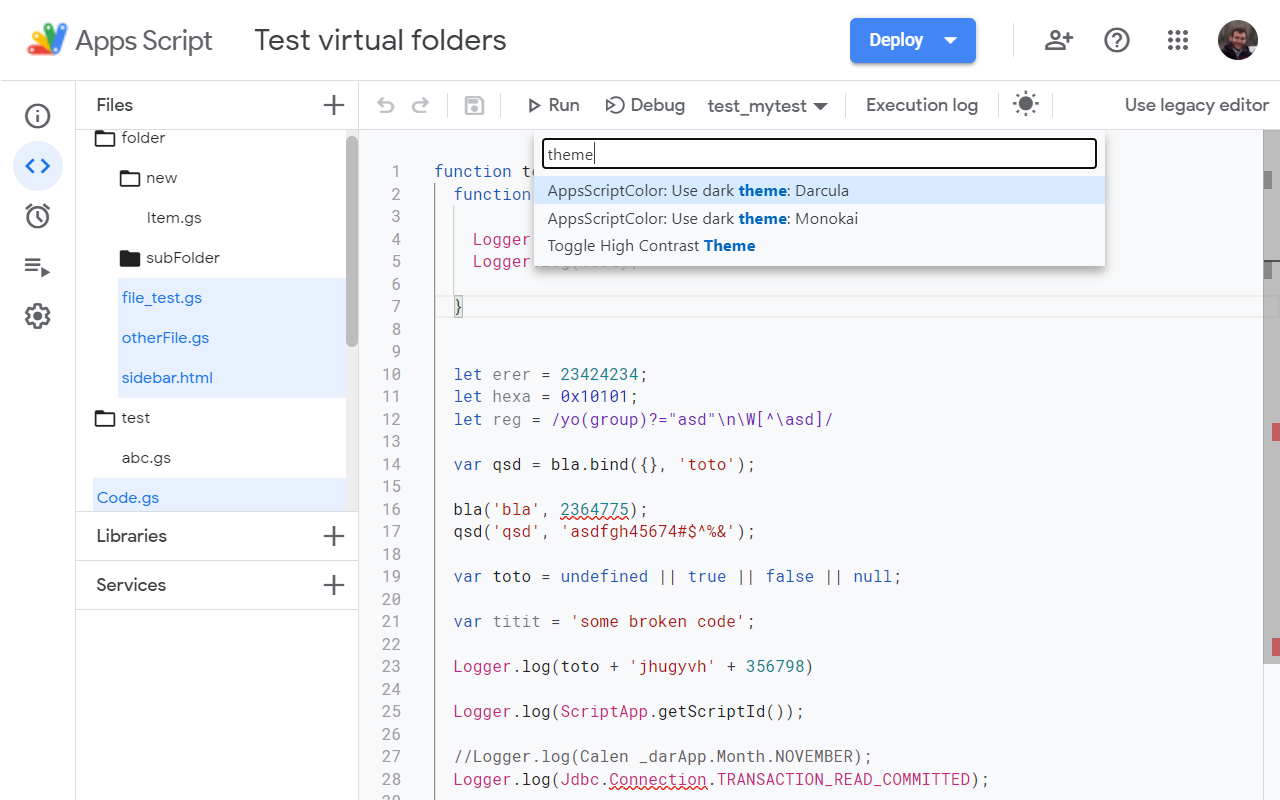Open the Triggers panel
Screen dimensions: 1280x800
click(37, 216)
